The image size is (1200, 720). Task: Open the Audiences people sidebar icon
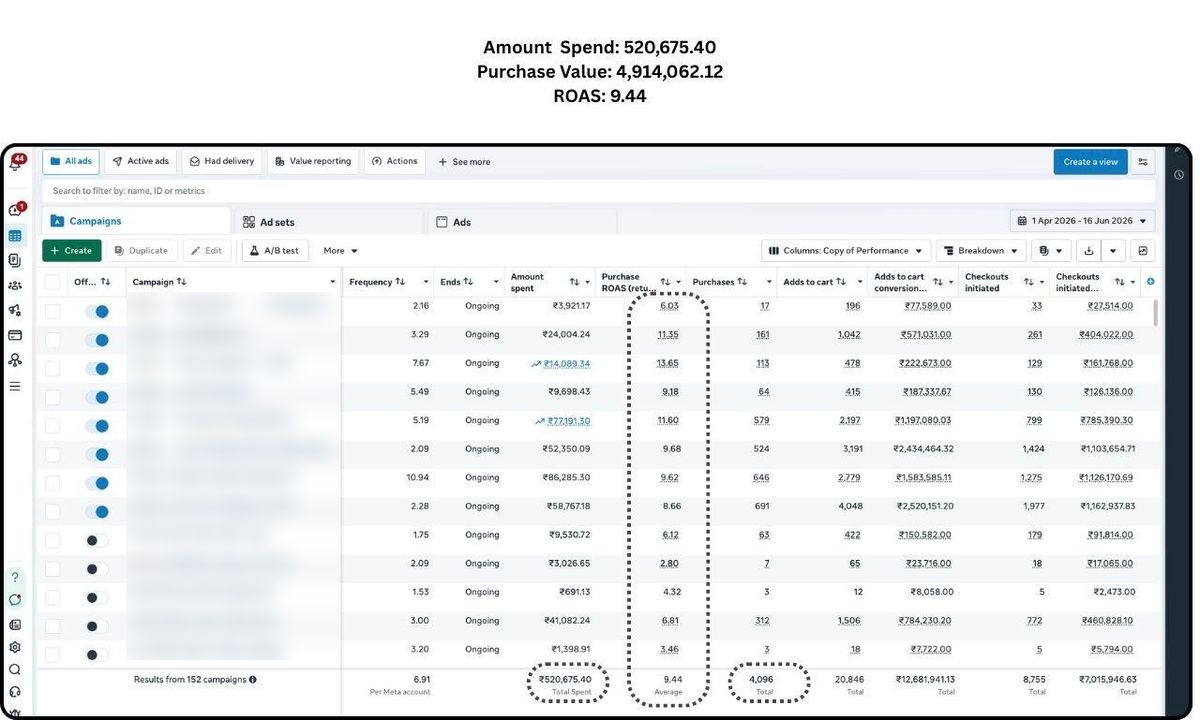(x=15, y=285)
